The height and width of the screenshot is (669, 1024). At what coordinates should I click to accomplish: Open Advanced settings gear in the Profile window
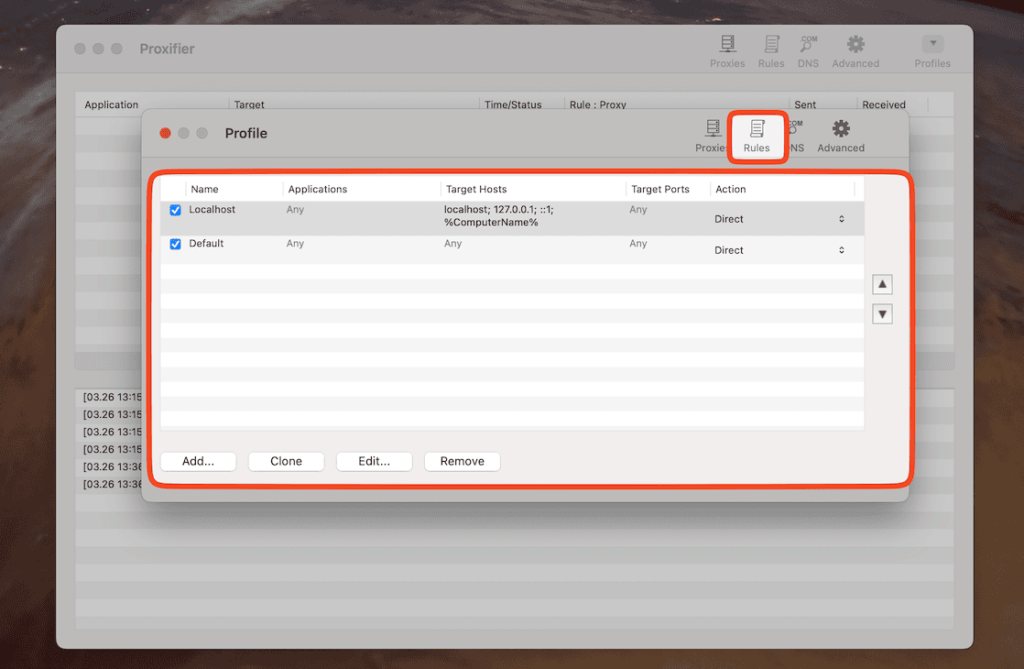pyautogui.click(x=839, y=135)
